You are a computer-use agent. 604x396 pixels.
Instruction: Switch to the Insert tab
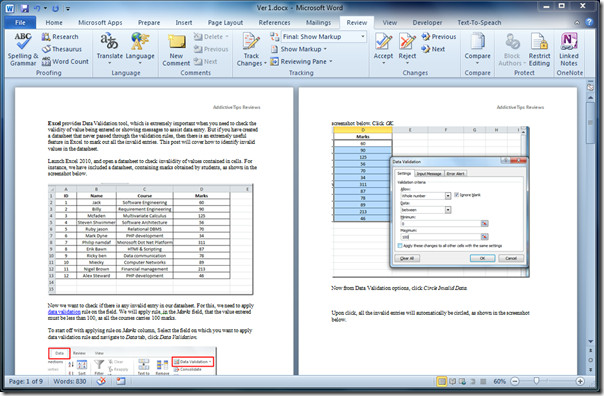click(184, 22)
